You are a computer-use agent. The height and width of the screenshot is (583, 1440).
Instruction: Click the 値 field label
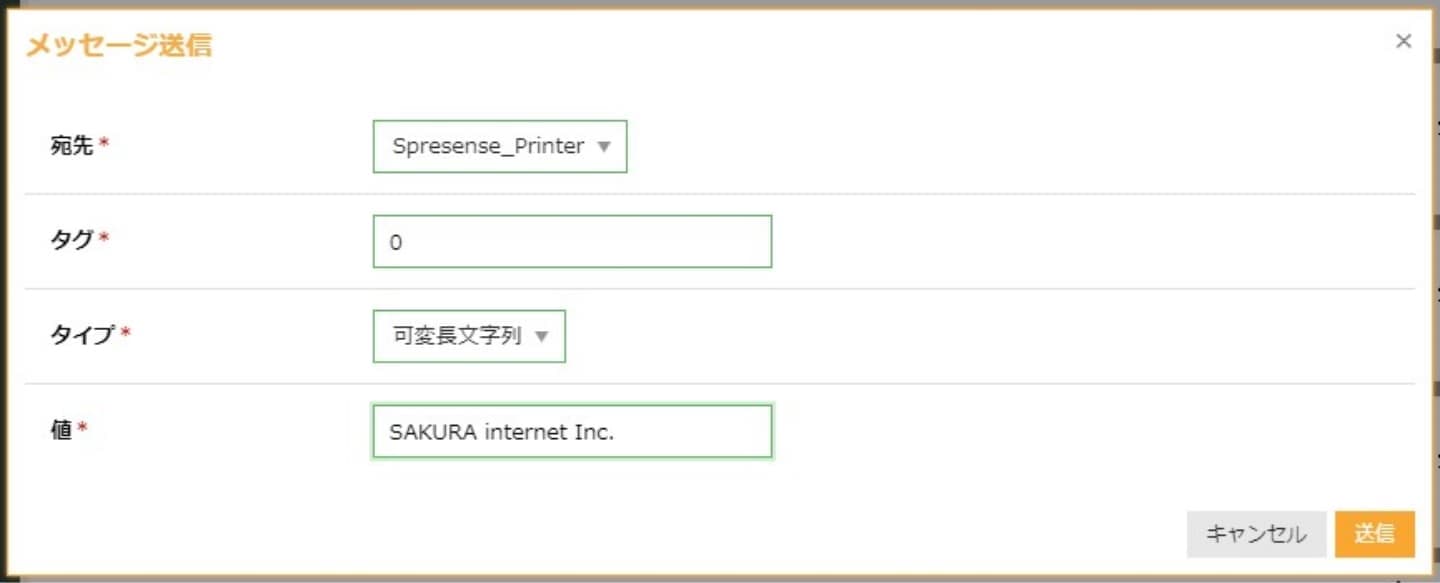[x=61, y=430]
